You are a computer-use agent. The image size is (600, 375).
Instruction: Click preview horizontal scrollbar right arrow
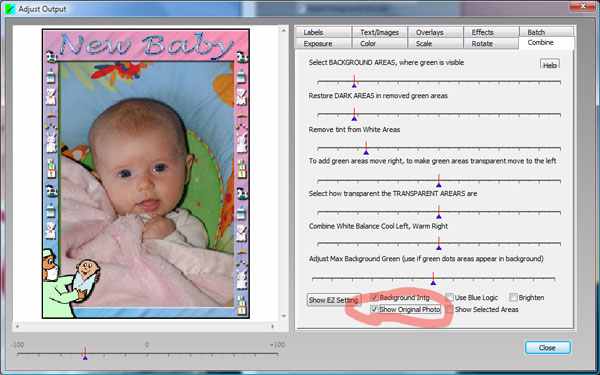(x=273, y=326)
